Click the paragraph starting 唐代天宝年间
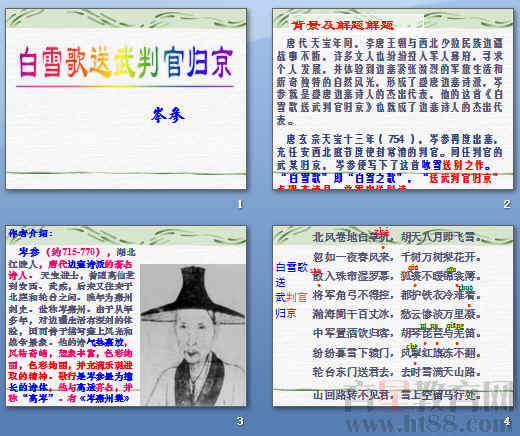The image size is (520, 436). [x=390, y=82]
